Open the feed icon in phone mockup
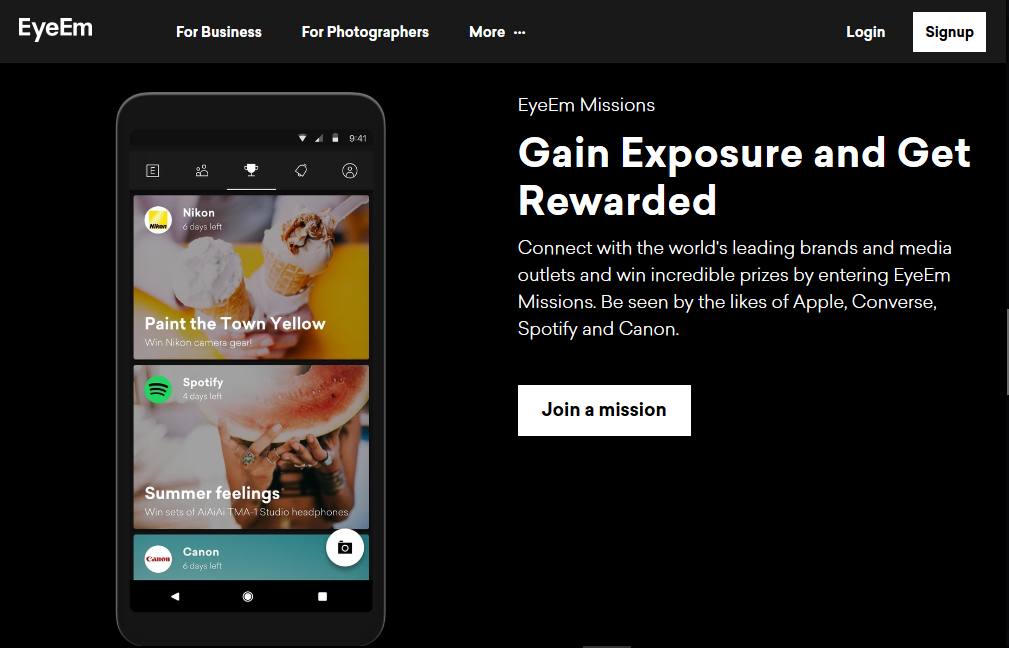 click(153, 171)
